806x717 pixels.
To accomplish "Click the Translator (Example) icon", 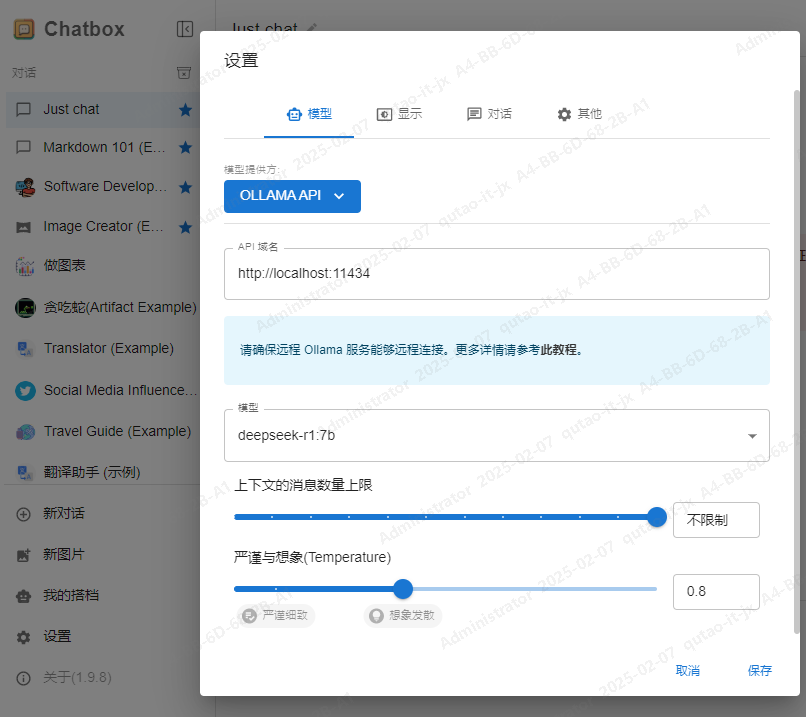I will click(25, 349).
